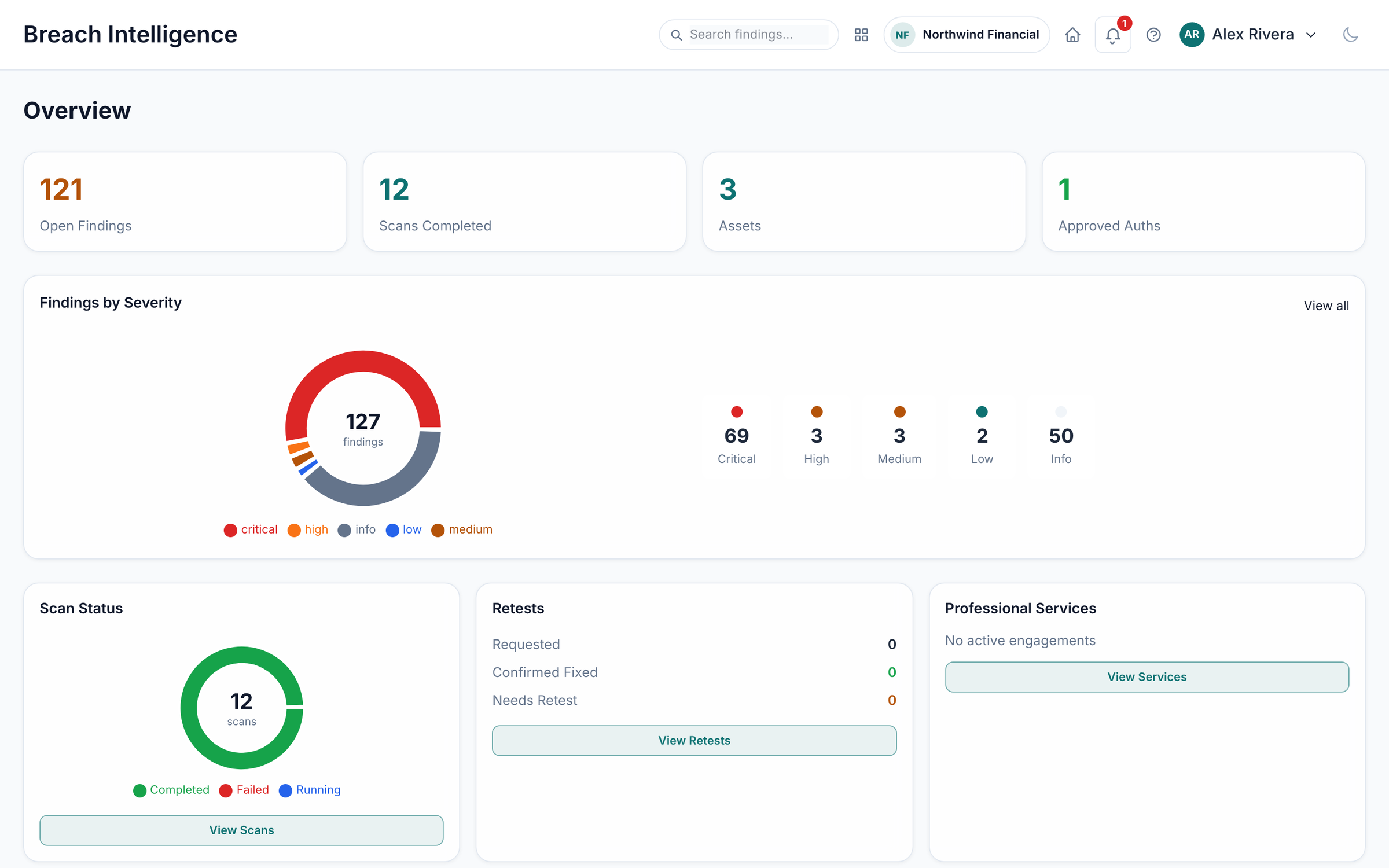The width and height of the screenshot is (1389, 868).
Task: Open the help question mark icon
Action: click(1153, 35)
